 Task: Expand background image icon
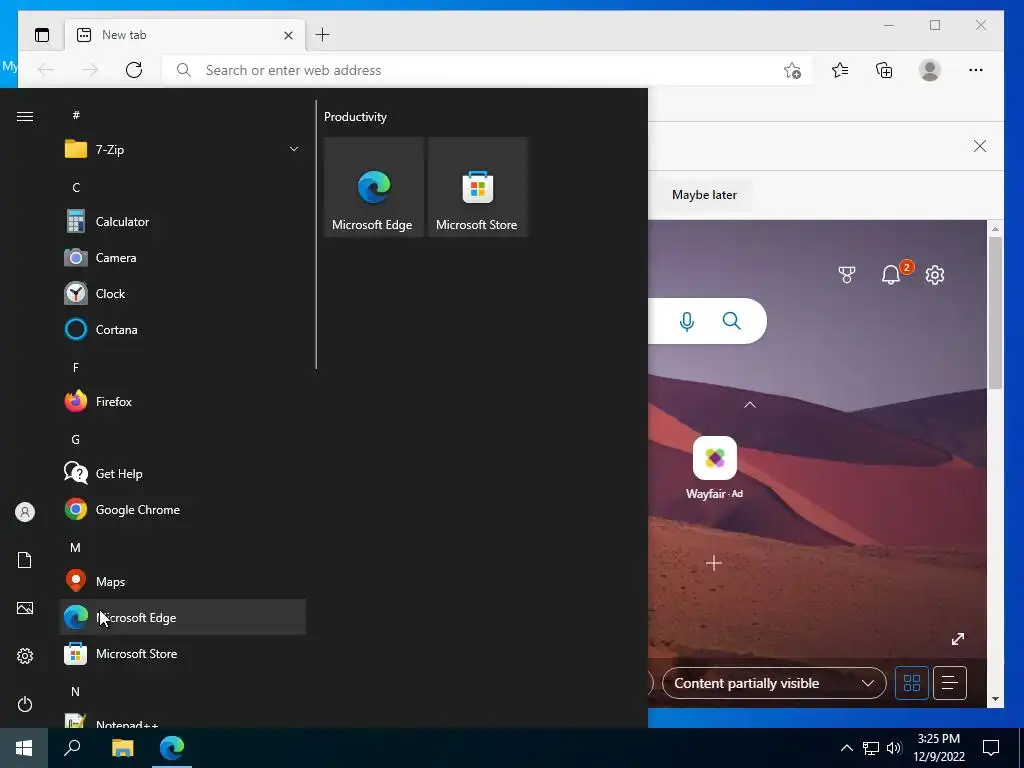click(957, 639)
